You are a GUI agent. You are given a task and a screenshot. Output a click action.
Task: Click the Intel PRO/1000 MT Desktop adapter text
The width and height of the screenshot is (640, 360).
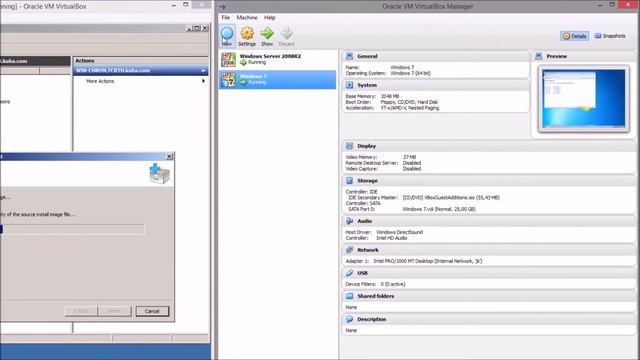[428, 261]
